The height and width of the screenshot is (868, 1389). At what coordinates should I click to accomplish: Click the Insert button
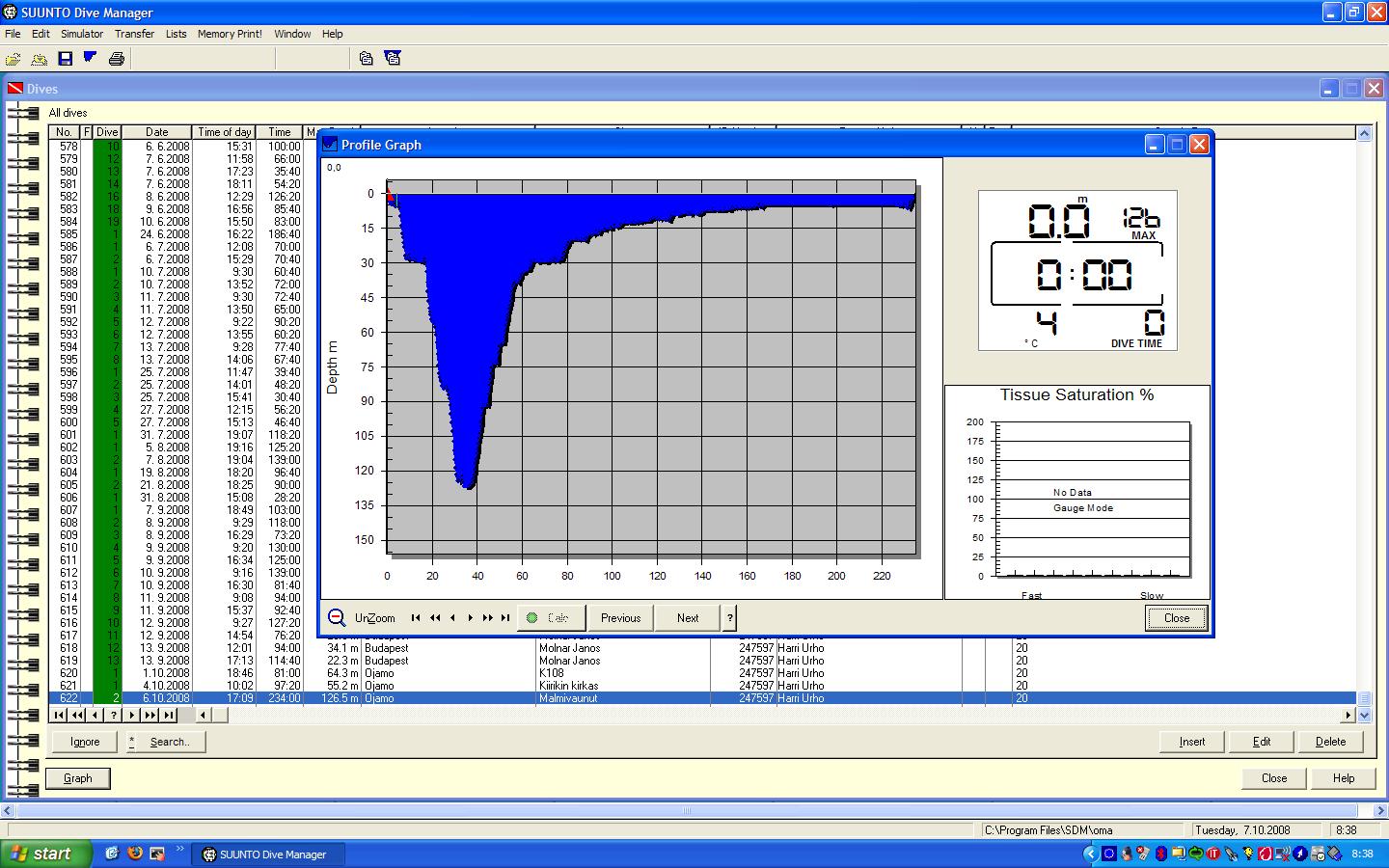[1192, 742]
